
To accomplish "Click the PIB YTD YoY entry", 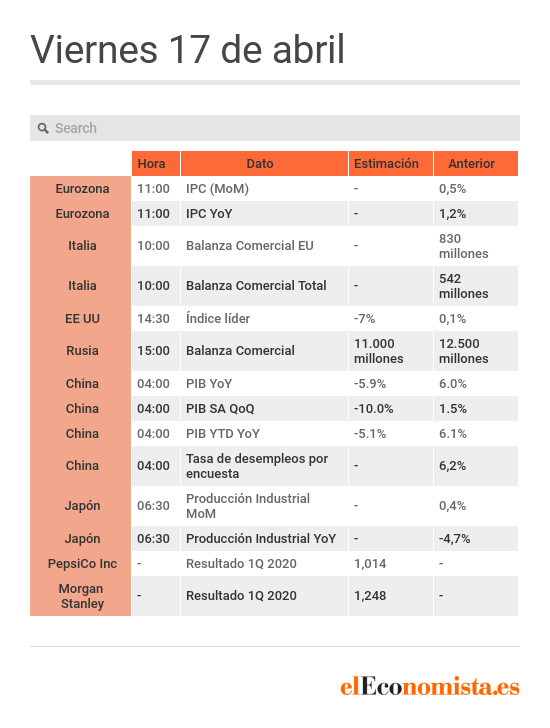I will 223,434.
